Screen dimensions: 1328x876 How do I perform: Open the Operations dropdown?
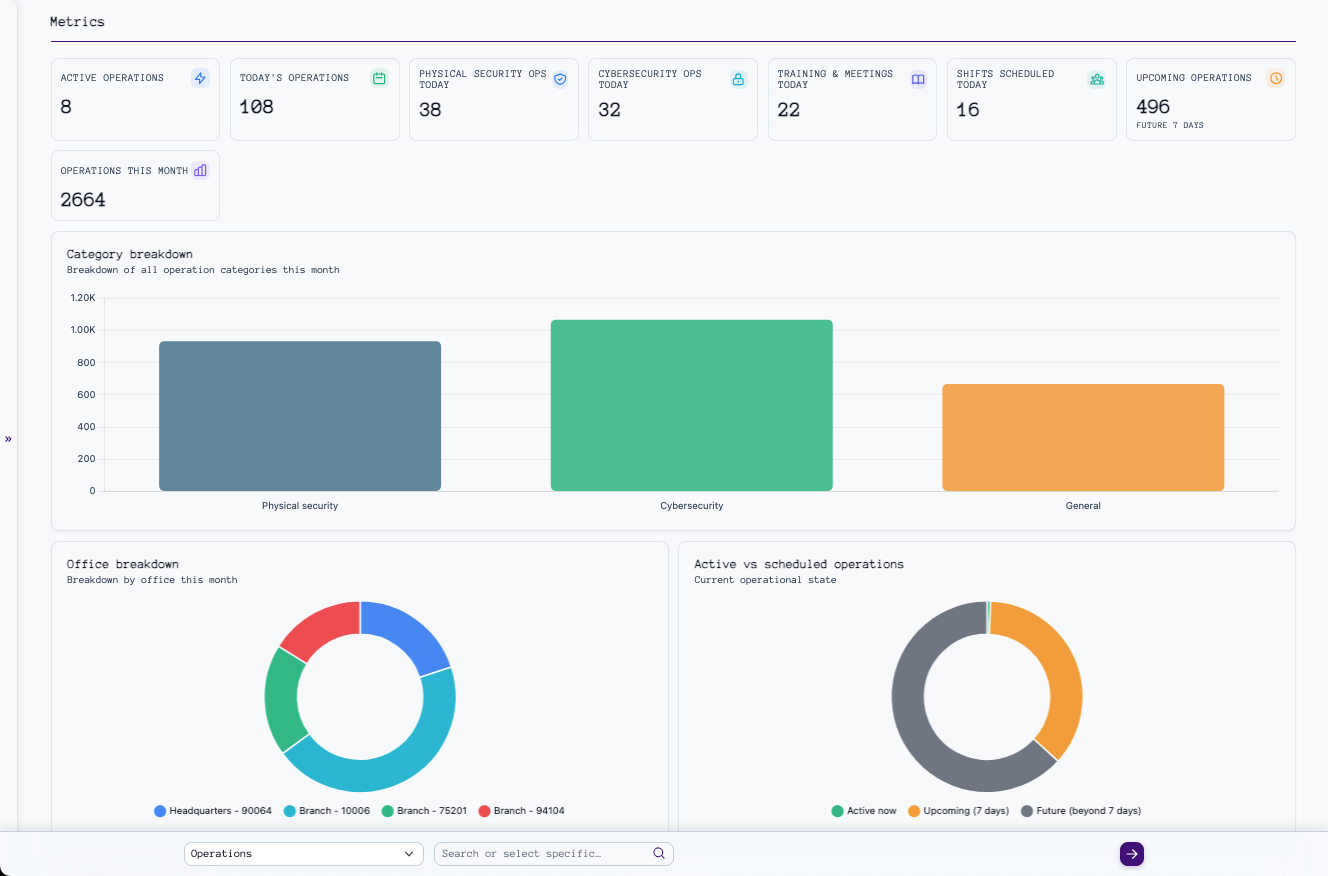pyautogui.click(x=303, y=853)
